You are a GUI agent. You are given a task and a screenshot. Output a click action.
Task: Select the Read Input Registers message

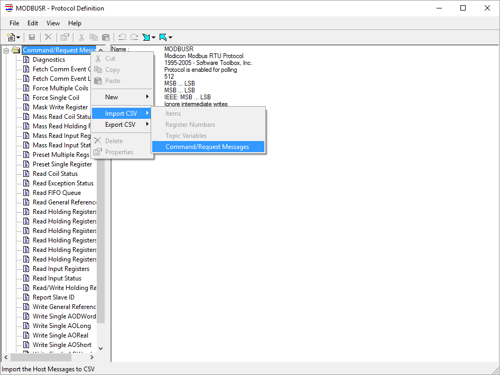pyautogui.click(x=61, y=269)
